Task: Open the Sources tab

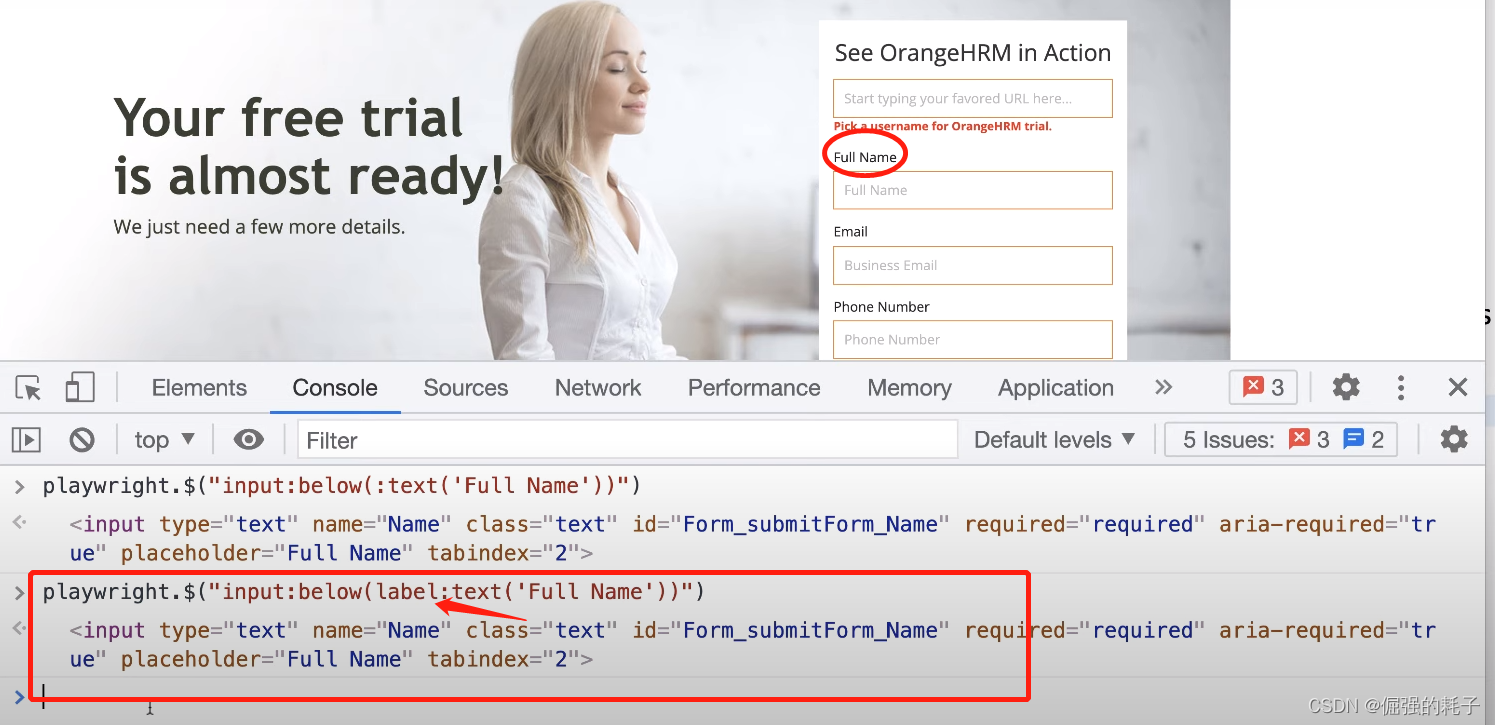Action: [466, 388]
